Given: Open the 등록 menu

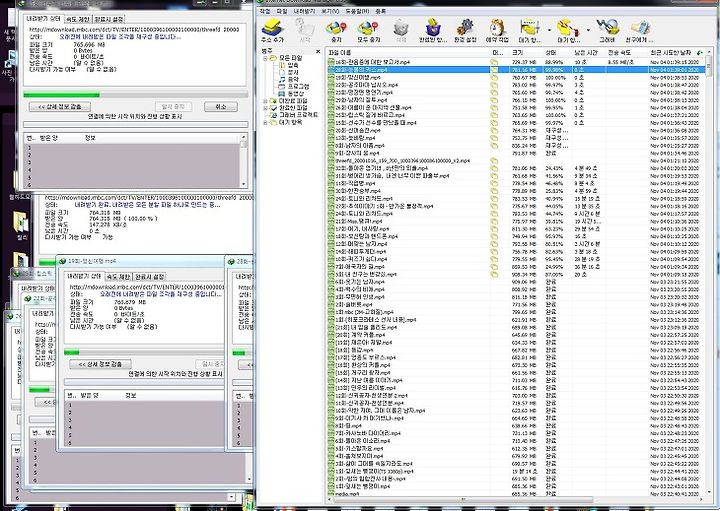Looking at the screenshot, I should 380,11.
